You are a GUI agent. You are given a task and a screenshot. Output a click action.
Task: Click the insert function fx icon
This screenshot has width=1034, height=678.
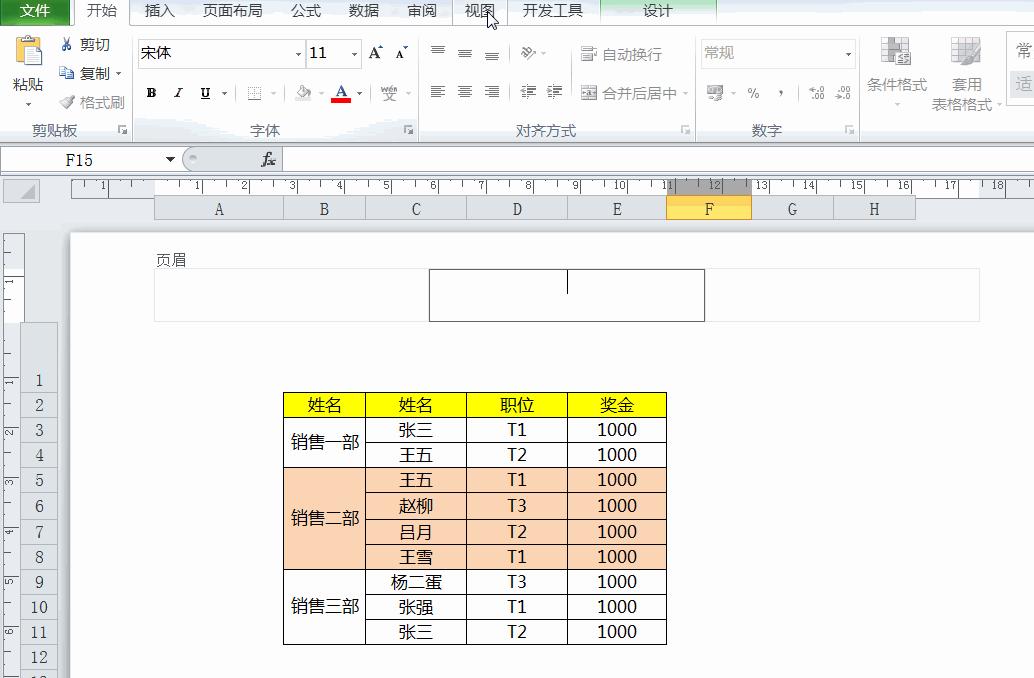pyautogui.click(x=268, y=160)
